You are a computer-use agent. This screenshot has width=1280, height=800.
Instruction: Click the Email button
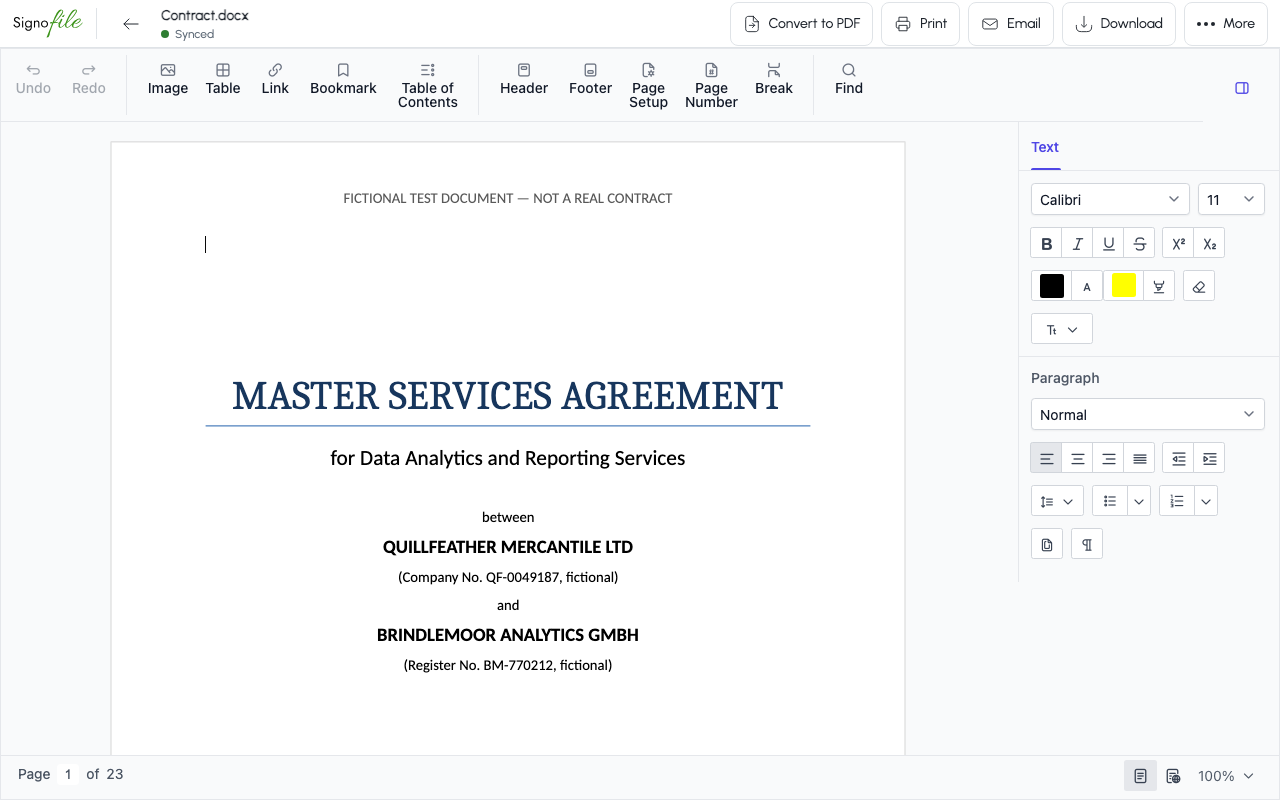click(x=1011, y=24)
